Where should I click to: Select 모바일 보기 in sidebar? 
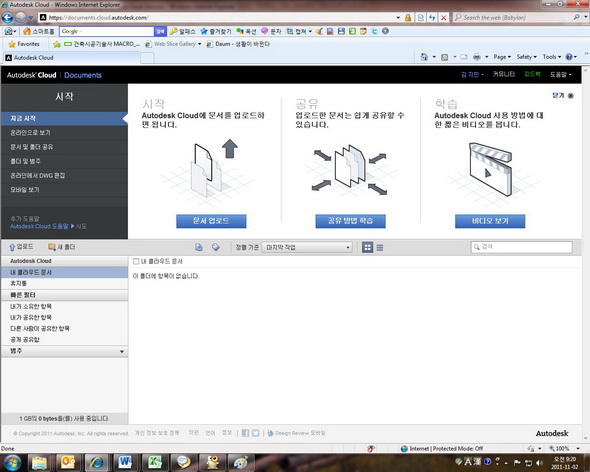tap(64, 190)
